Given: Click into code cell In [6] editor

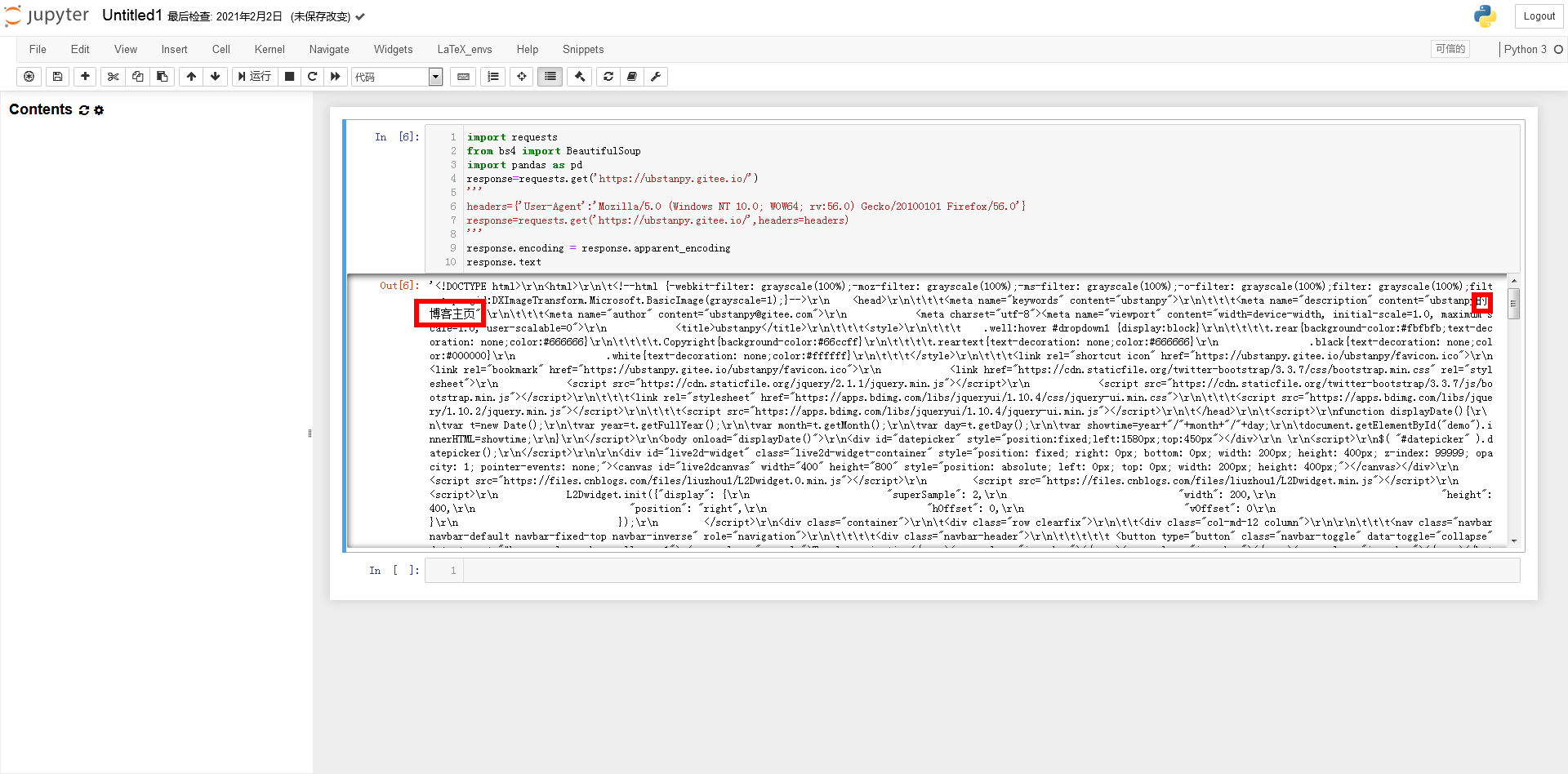Looking at the screenshot, I should click(x=991, y=199).
